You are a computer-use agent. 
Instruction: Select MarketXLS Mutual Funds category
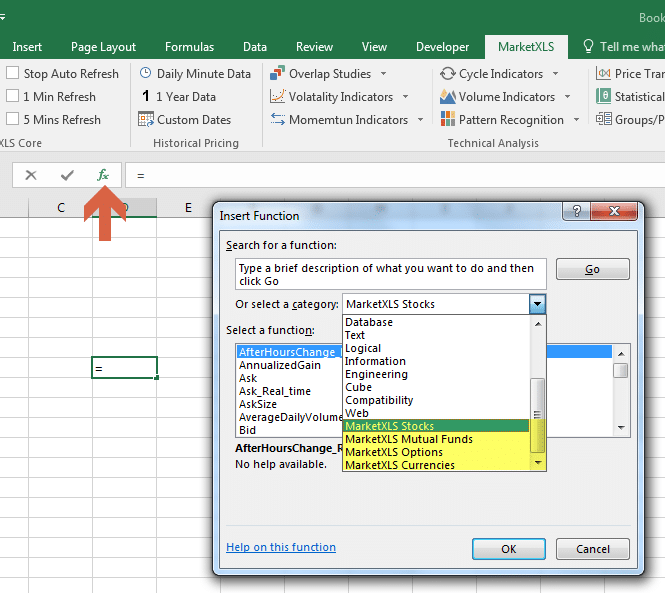(436, 439)
